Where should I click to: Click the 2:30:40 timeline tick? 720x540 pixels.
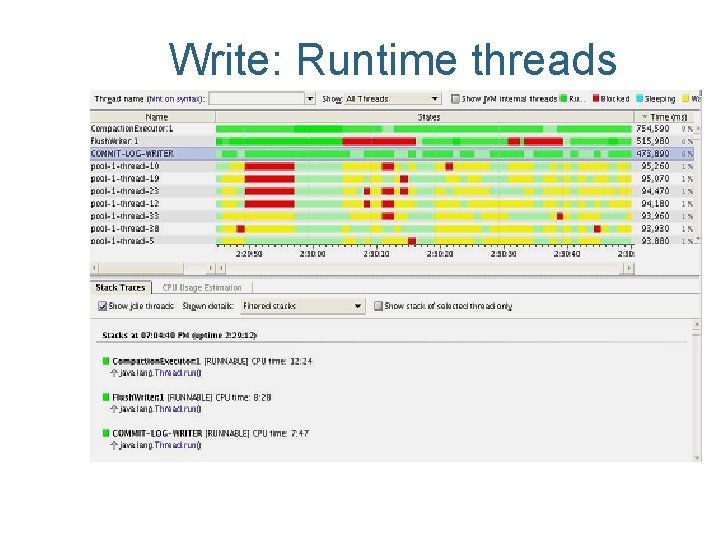567,253
